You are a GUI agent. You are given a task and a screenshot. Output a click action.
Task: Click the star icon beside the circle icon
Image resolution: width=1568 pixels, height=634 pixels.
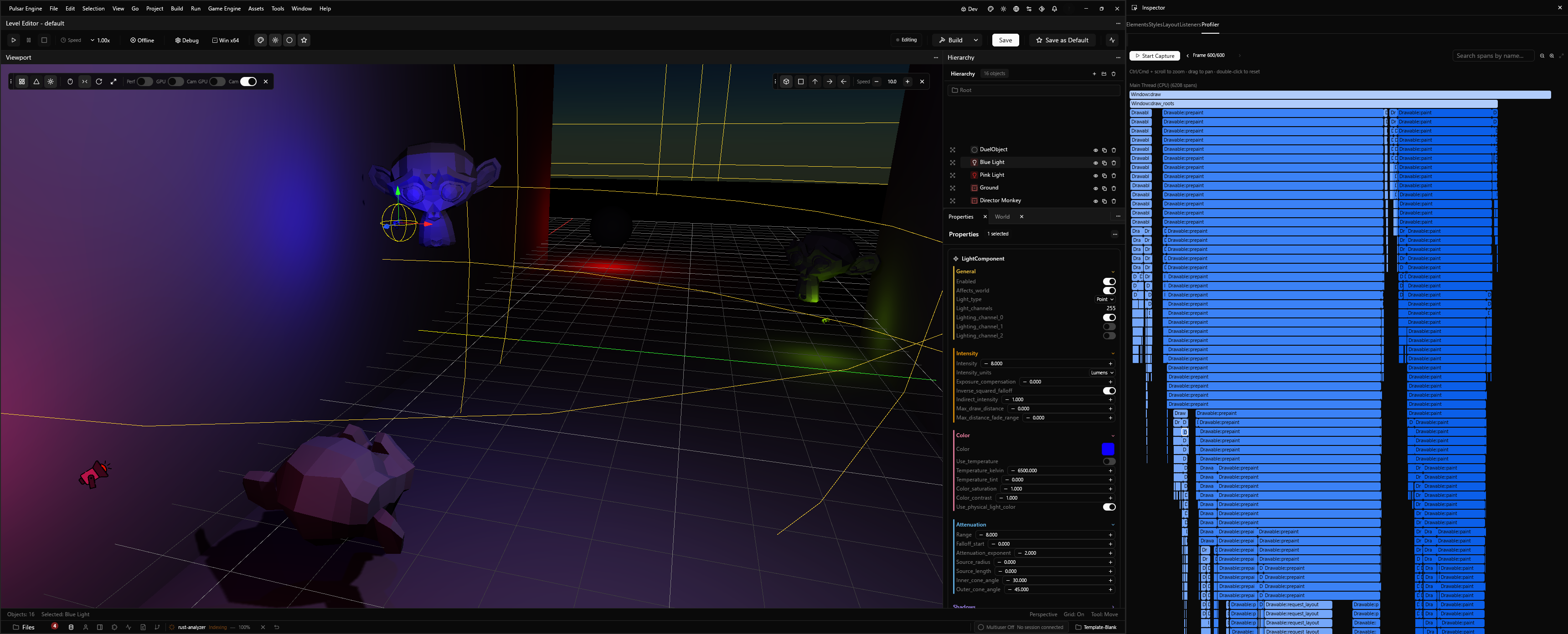[x=304, y=40]
